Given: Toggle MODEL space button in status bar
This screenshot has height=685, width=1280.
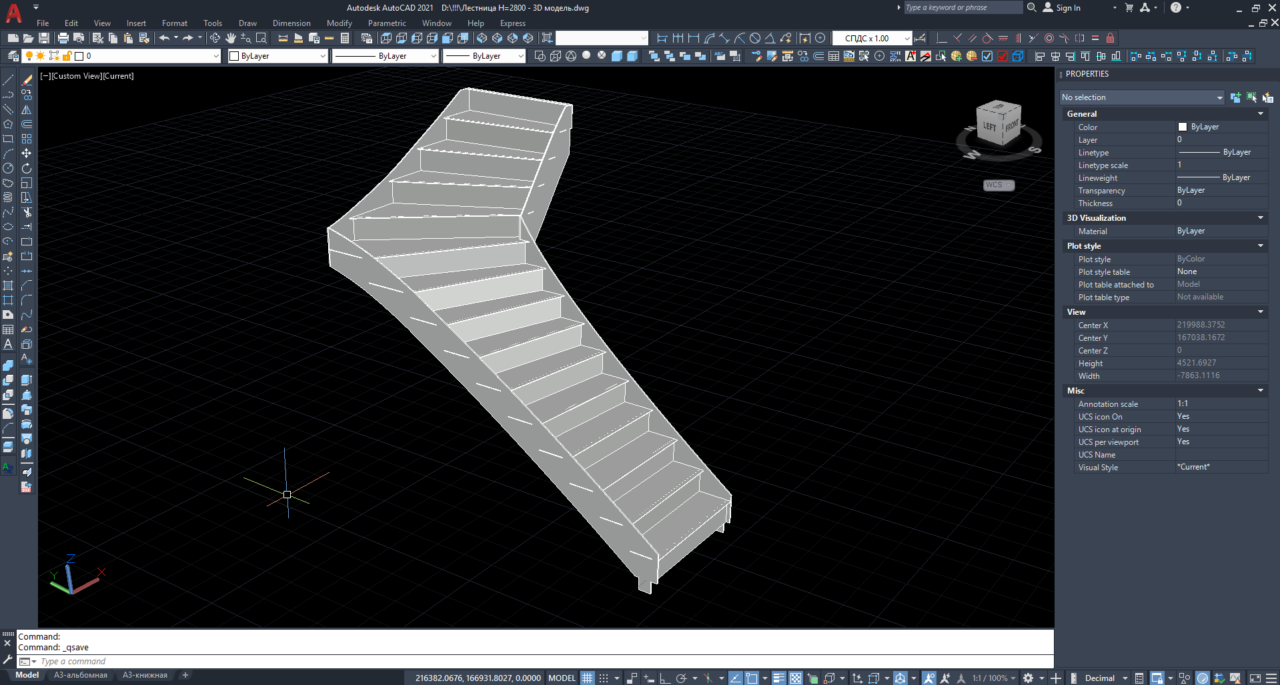Looking at the screenshot, I should [561, 677].
